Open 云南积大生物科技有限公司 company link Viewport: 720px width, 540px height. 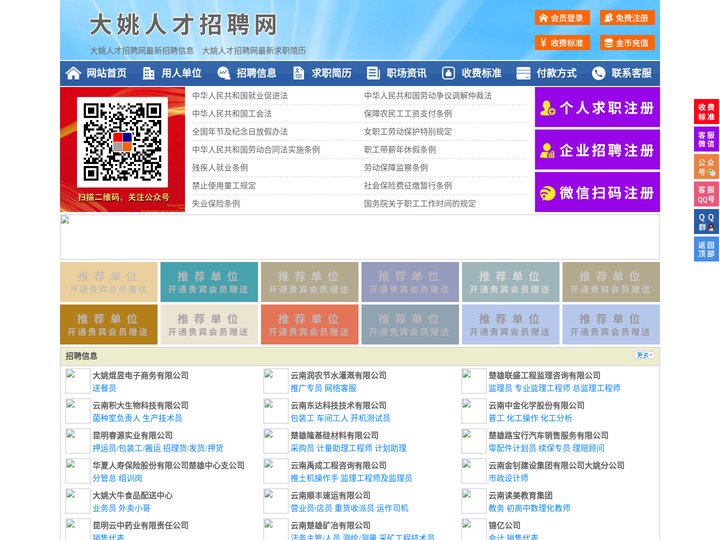pyautogui.click(x=141, y=405)
